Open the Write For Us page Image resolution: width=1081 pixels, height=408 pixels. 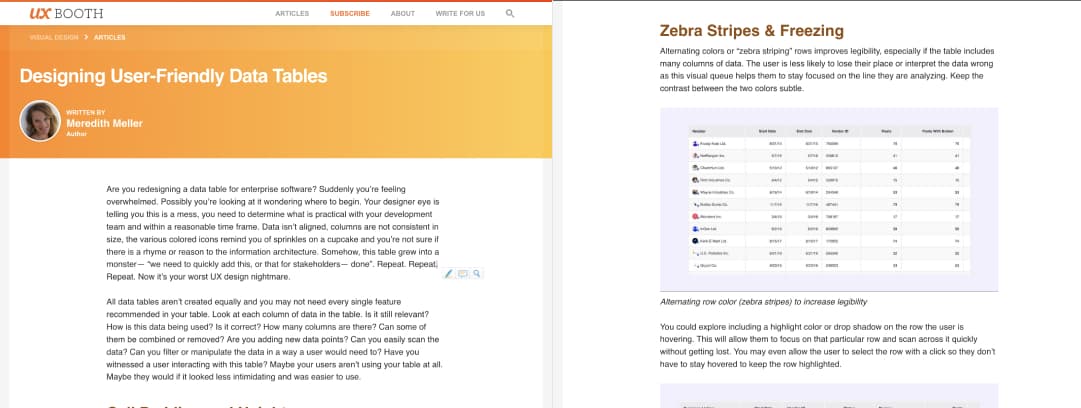[x=460, y=14]
